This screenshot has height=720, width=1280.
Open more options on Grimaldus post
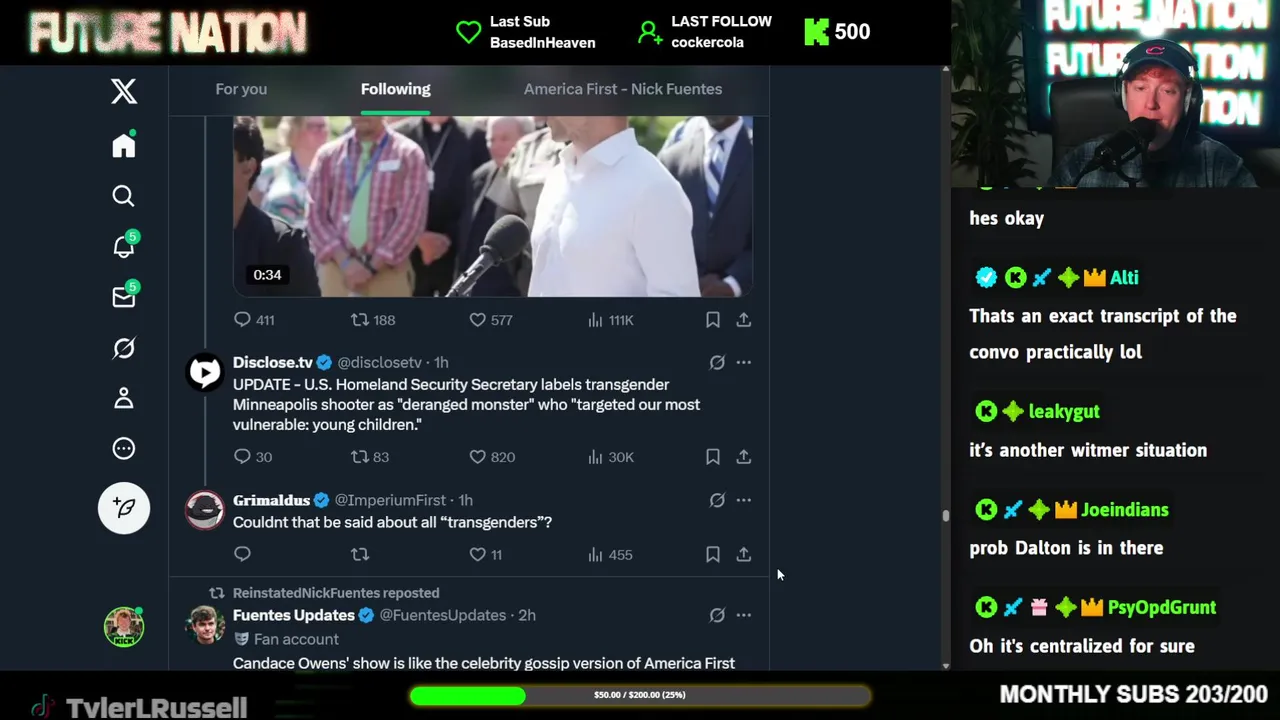[744, 500]
